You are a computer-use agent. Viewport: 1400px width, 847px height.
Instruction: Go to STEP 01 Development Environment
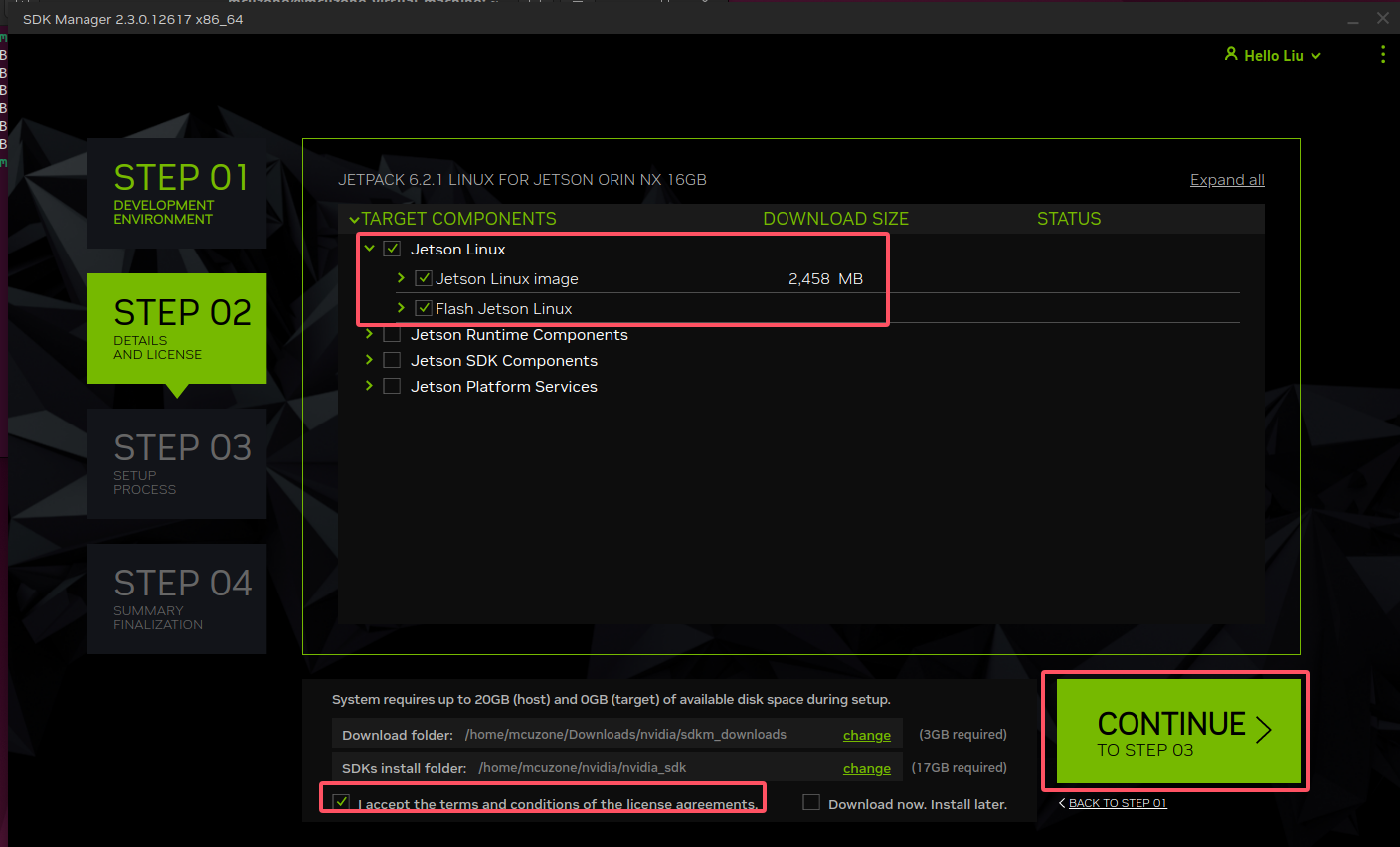point(177,193)
